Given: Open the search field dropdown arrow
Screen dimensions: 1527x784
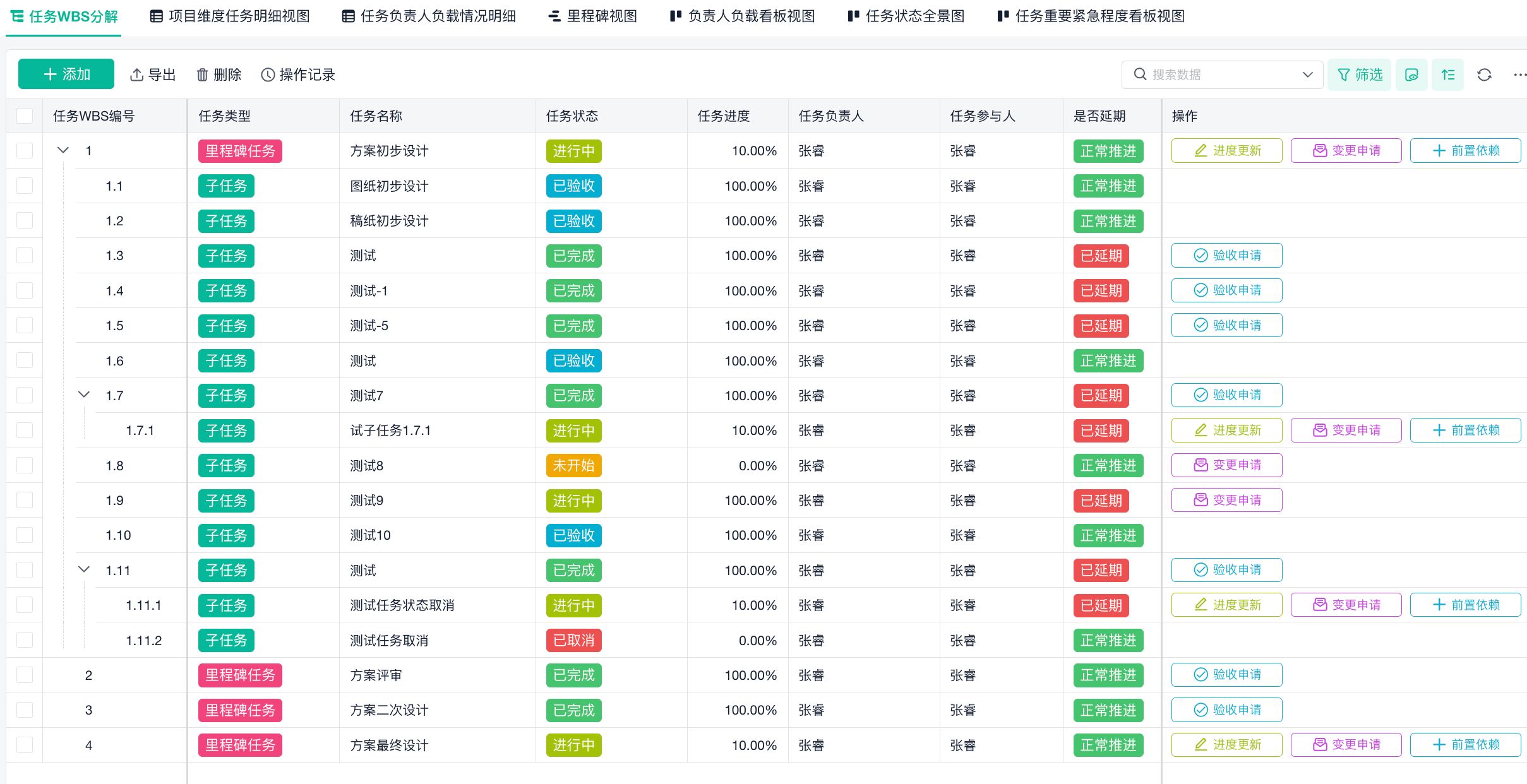Looking at the screenshot, I should point(1308,74).
